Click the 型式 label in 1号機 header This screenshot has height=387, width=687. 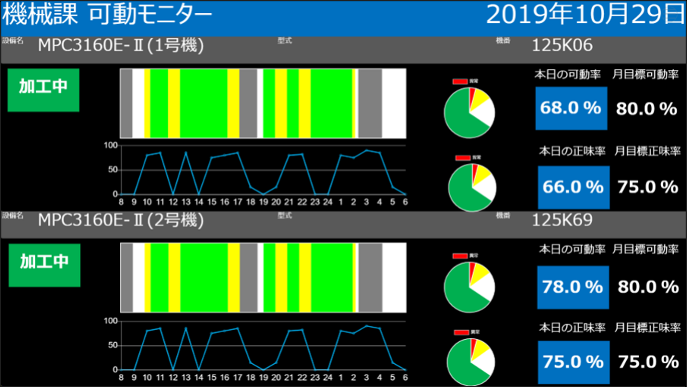[284, 41]
